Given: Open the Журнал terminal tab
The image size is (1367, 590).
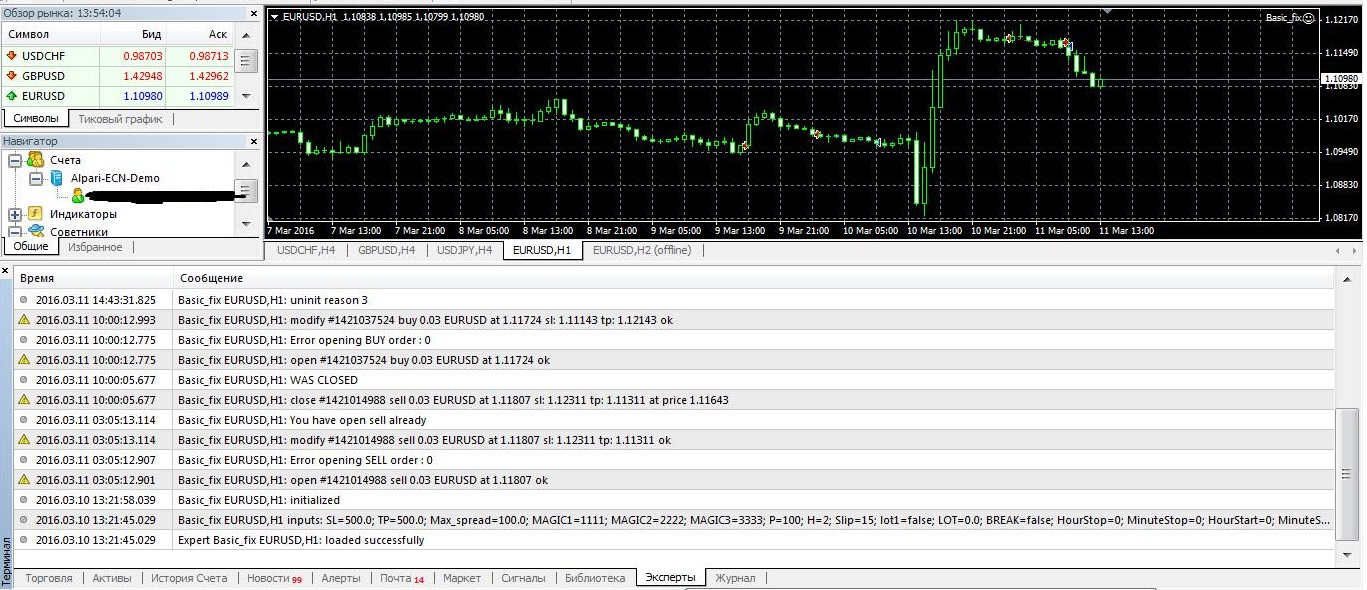Looking at the screenshot, I should click(735, 578).
